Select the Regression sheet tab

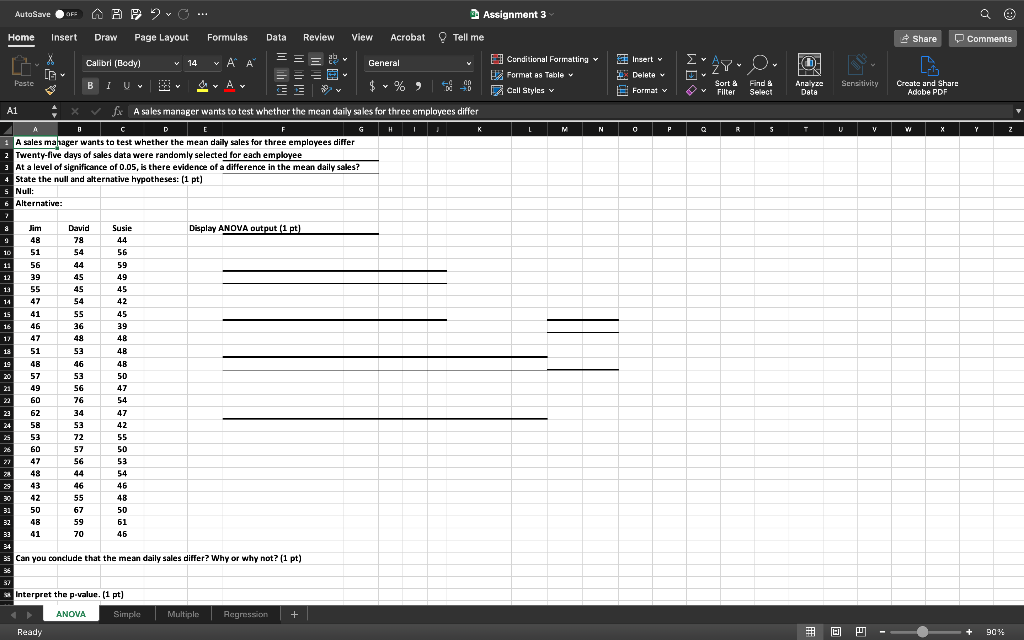[245, 614]
